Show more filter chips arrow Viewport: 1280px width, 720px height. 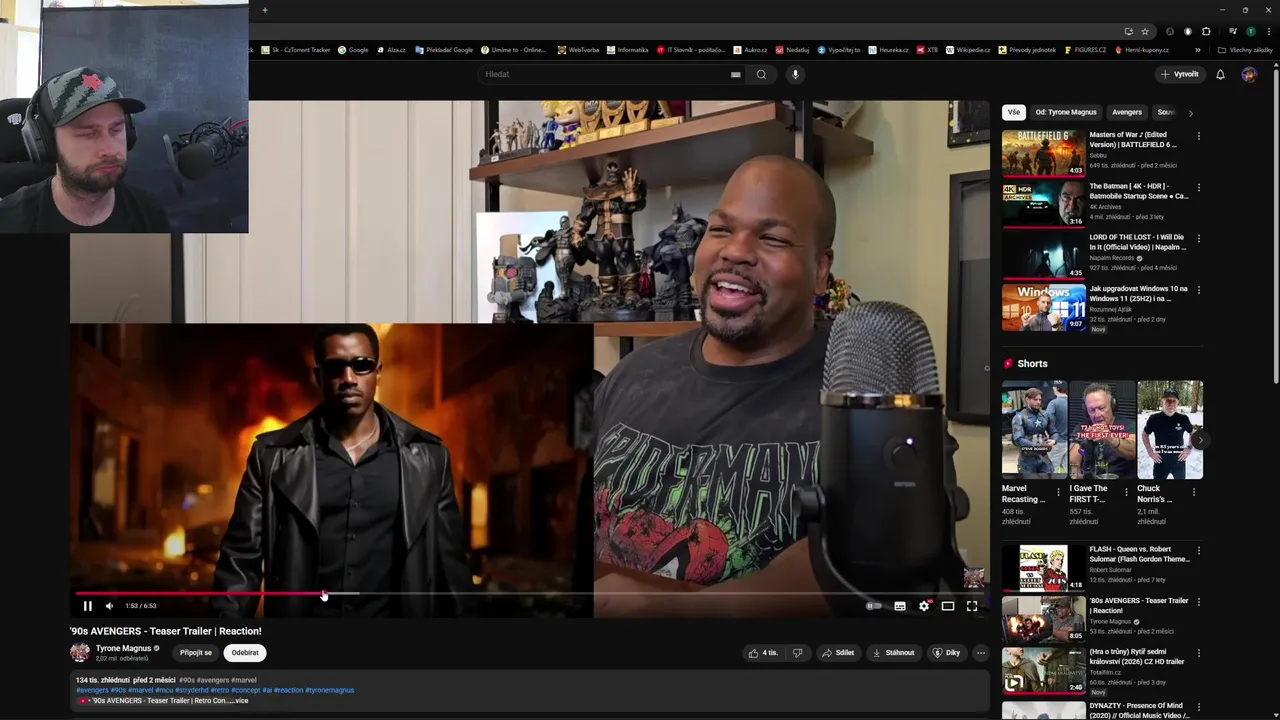1190,113
